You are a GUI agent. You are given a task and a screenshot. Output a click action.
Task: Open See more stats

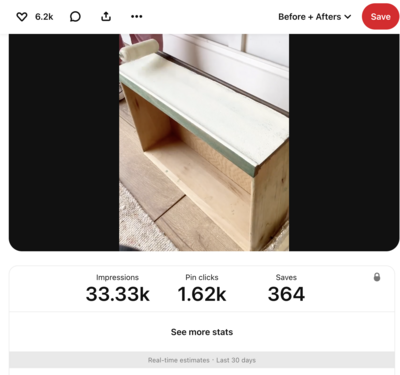click(202, 332)
